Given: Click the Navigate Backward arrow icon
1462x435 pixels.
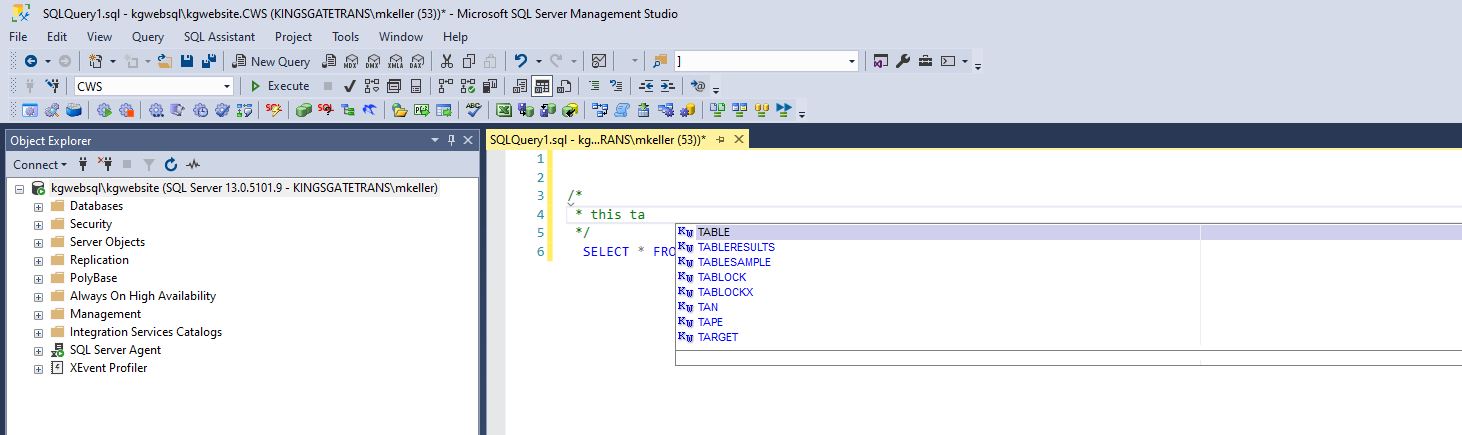Looking at the screenshot, I should pos(30,61).
